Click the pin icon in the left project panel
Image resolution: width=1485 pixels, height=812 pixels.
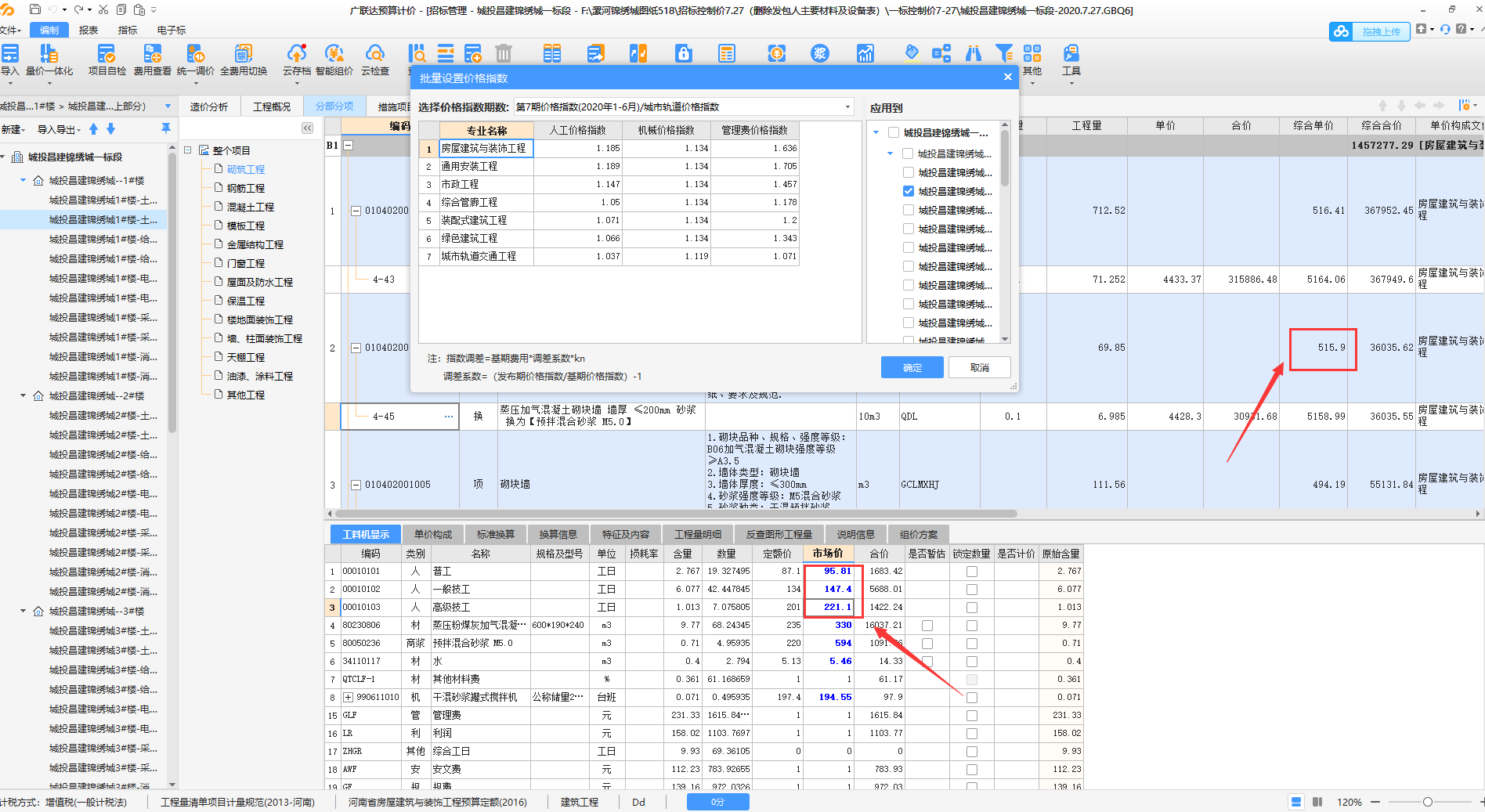point(166,128)
